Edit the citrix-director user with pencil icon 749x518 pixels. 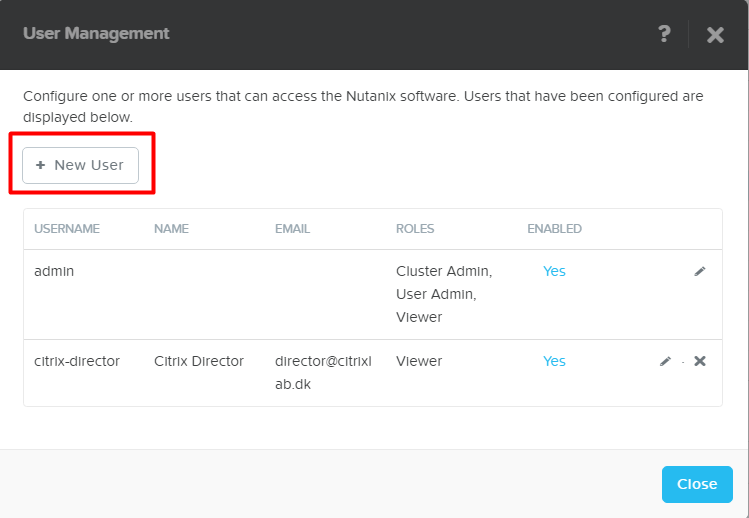[665, 361]
